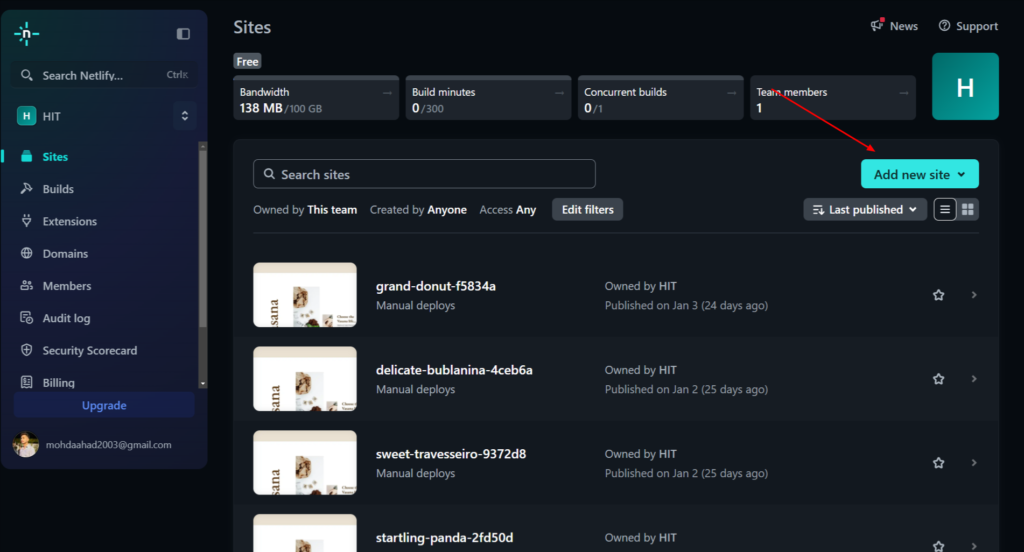The width and height of the screenshot is (1024, 552).
Task: Click the grand-donut-f5834a site thumbnail
Action: pos(305,295)
